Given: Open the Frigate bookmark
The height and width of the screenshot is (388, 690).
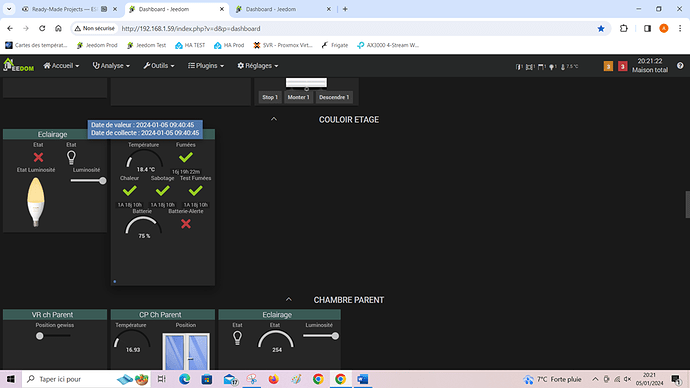Looking at the screenshot, I should 334,45.
